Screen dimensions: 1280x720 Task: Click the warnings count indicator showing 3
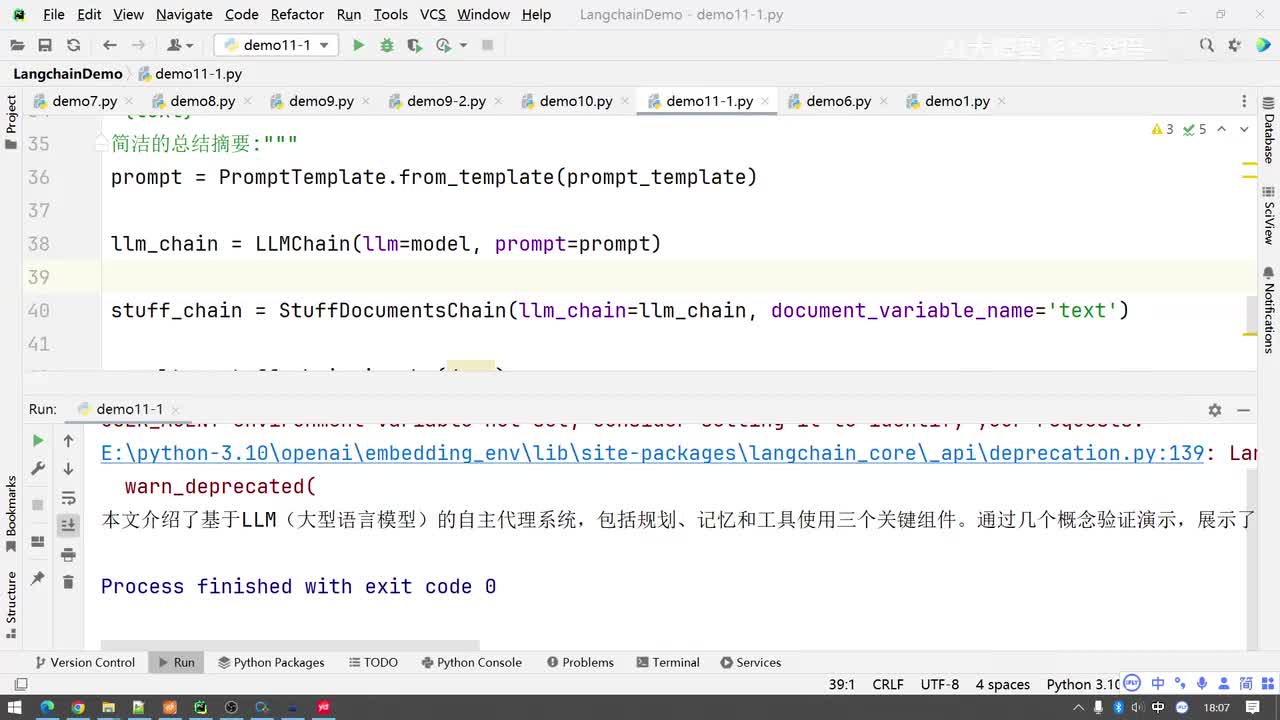pos(1163,129)
